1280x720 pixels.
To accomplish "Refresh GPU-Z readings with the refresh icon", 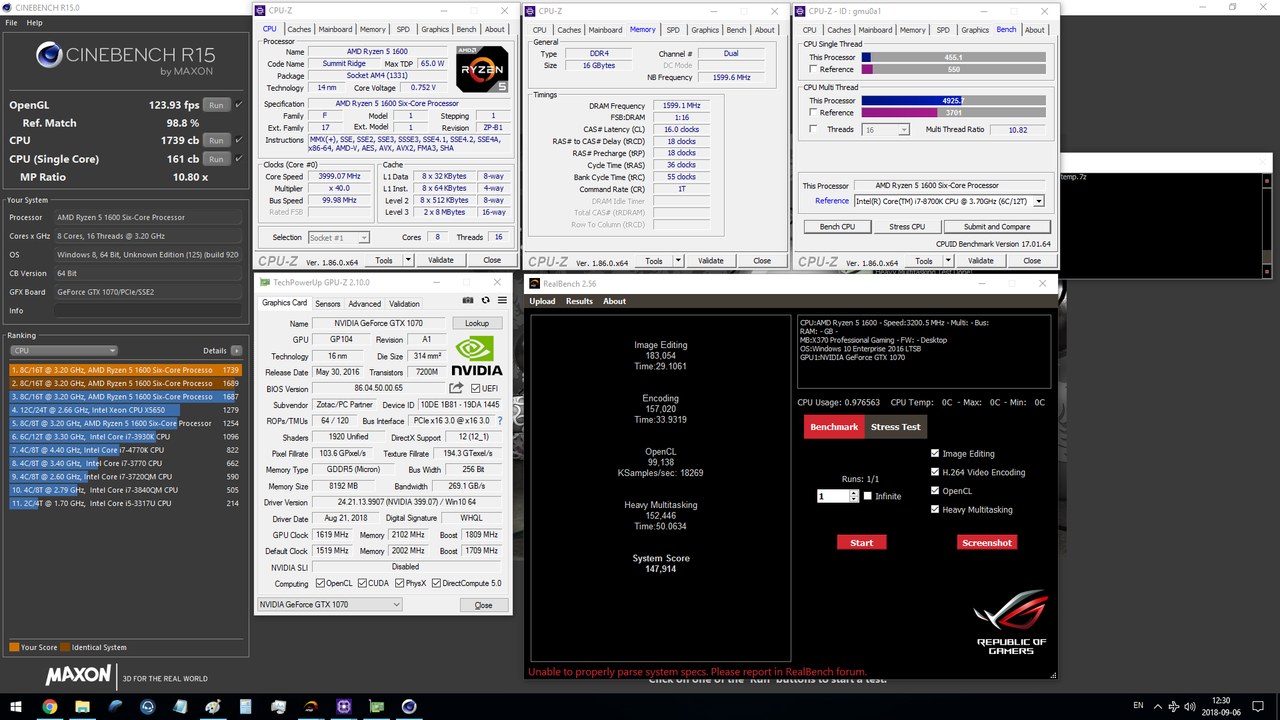I will [x=486, y=299].
